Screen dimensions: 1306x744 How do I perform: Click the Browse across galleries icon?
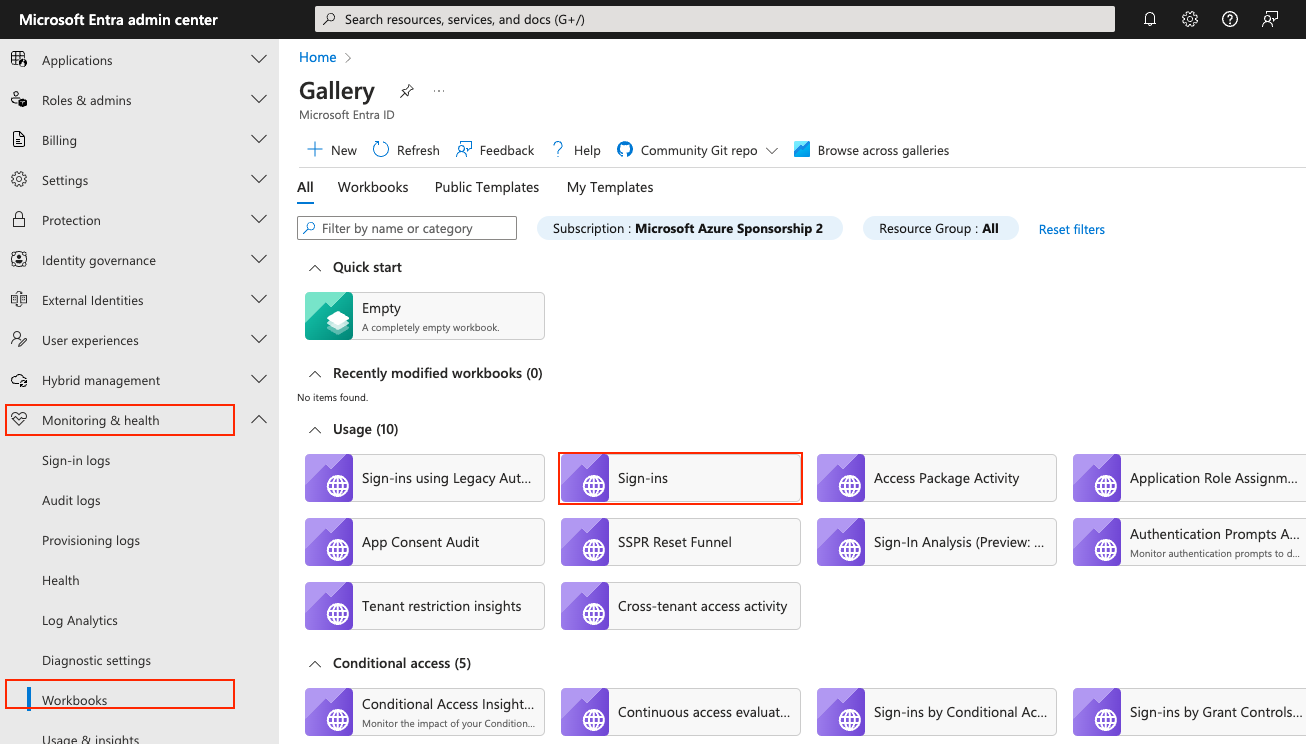(x=801, y=149)
